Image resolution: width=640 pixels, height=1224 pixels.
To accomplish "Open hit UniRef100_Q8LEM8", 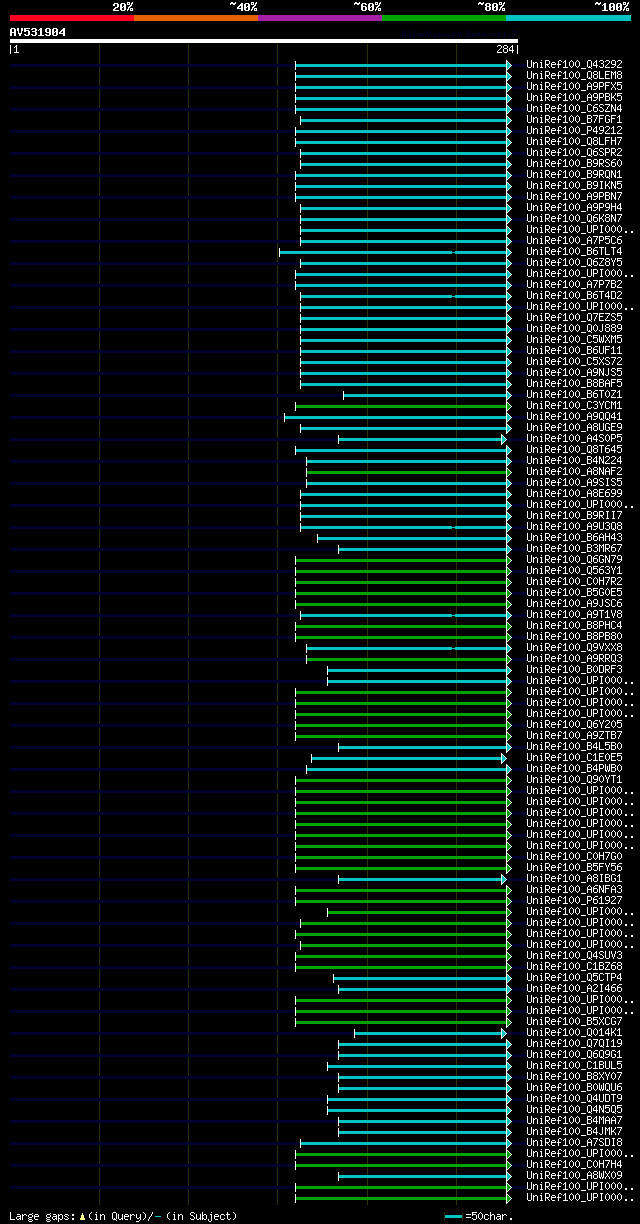I will coord(574,75).
